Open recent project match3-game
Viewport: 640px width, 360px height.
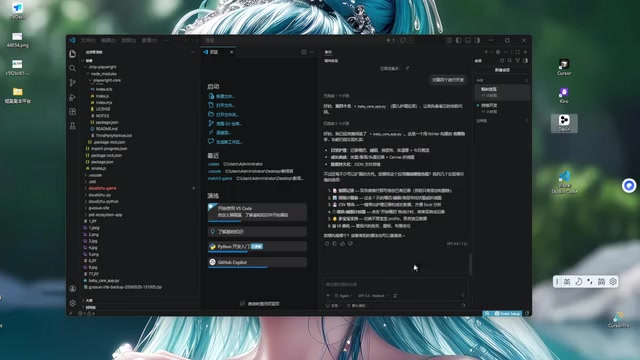(220, 178)
